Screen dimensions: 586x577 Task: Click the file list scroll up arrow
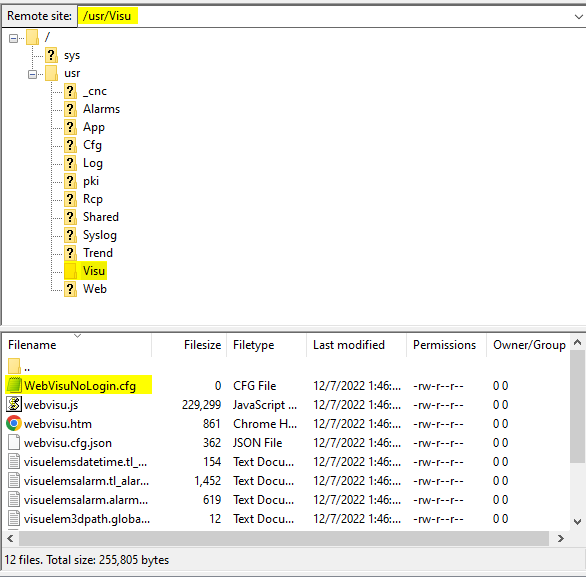click(x=577, y=342)
